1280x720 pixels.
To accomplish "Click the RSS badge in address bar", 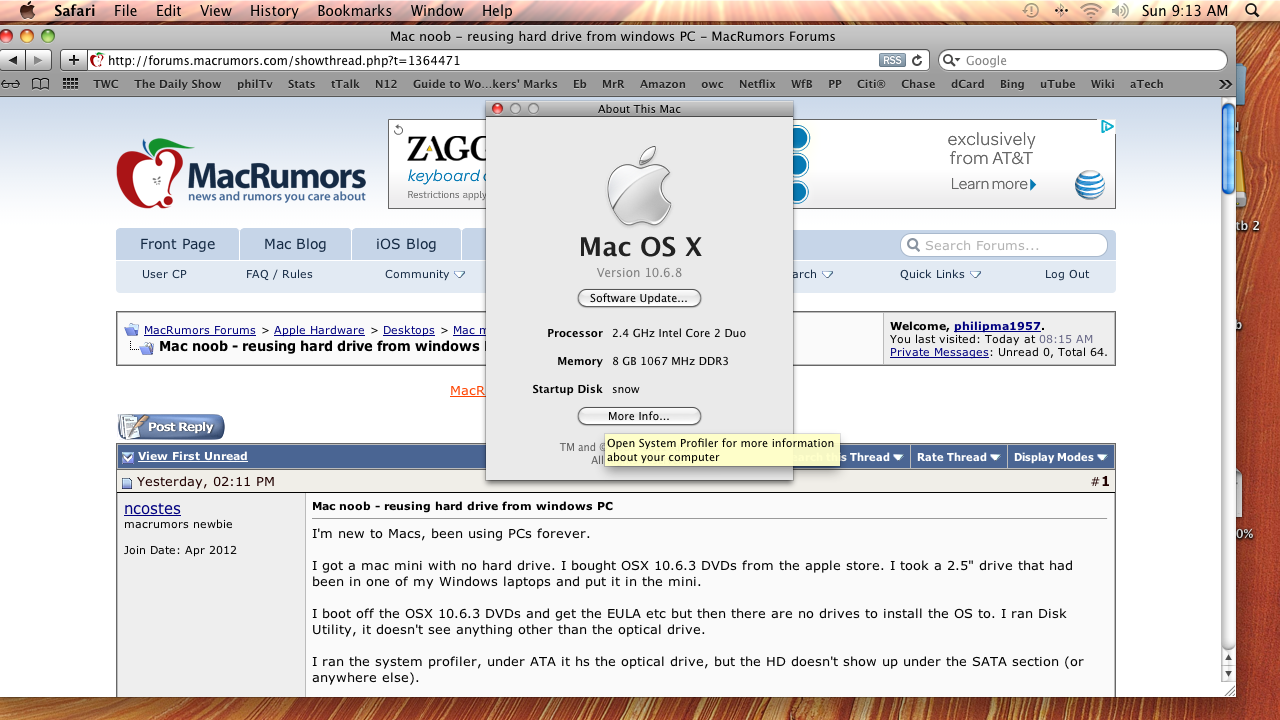I will [892, 60].
